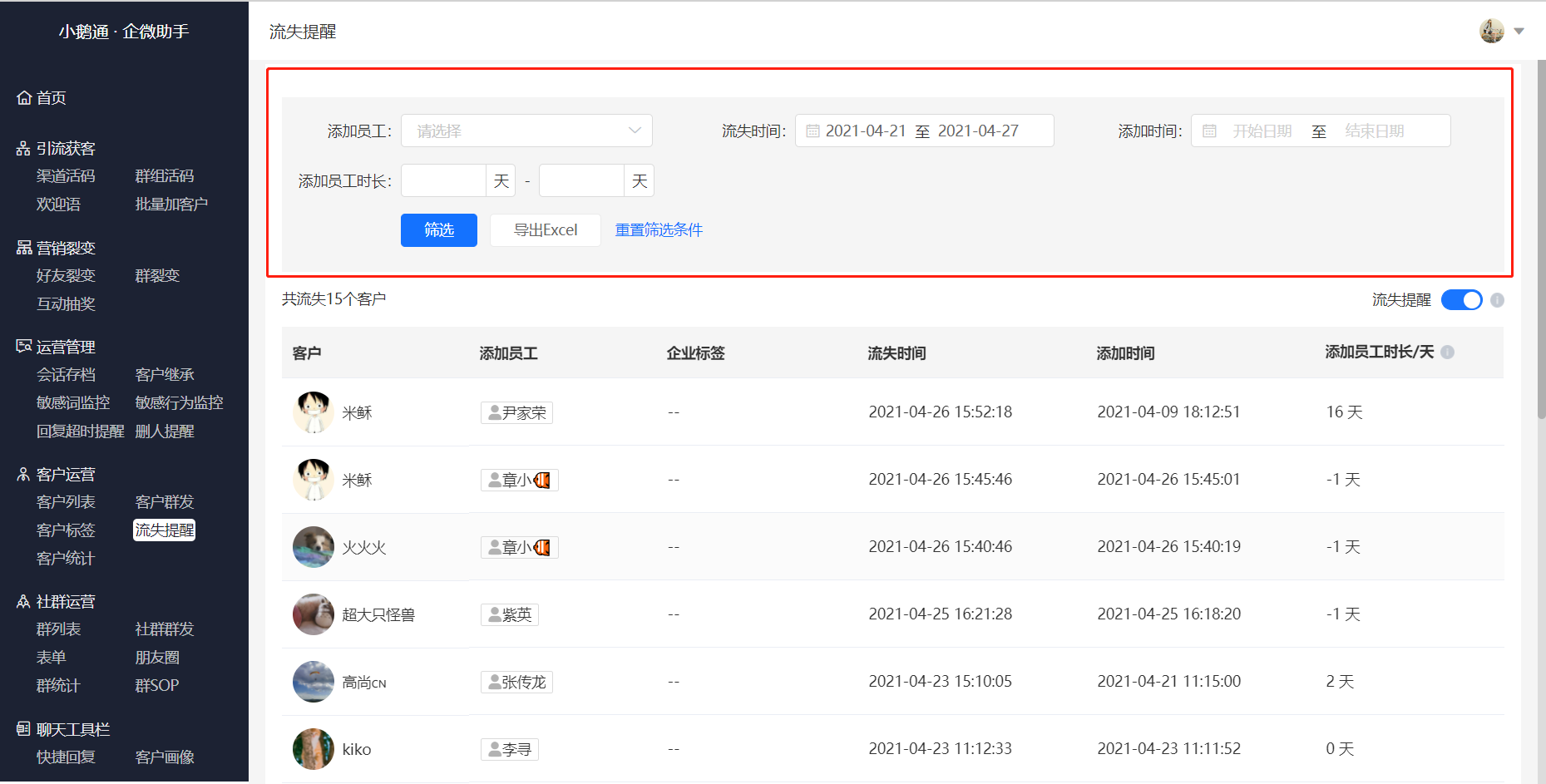Open 客户画像 in the sidebar
Image resolution: width=1546 pixels, height=784 pixels.
click(165, 757)
